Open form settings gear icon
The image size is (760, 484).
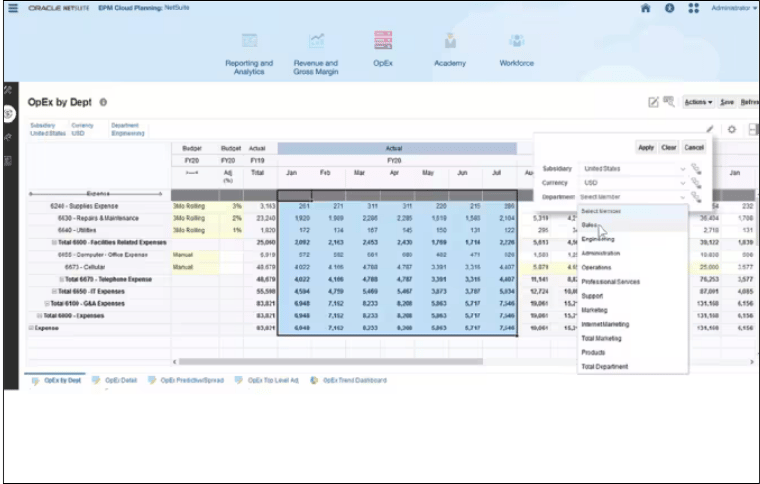[732, 129]
